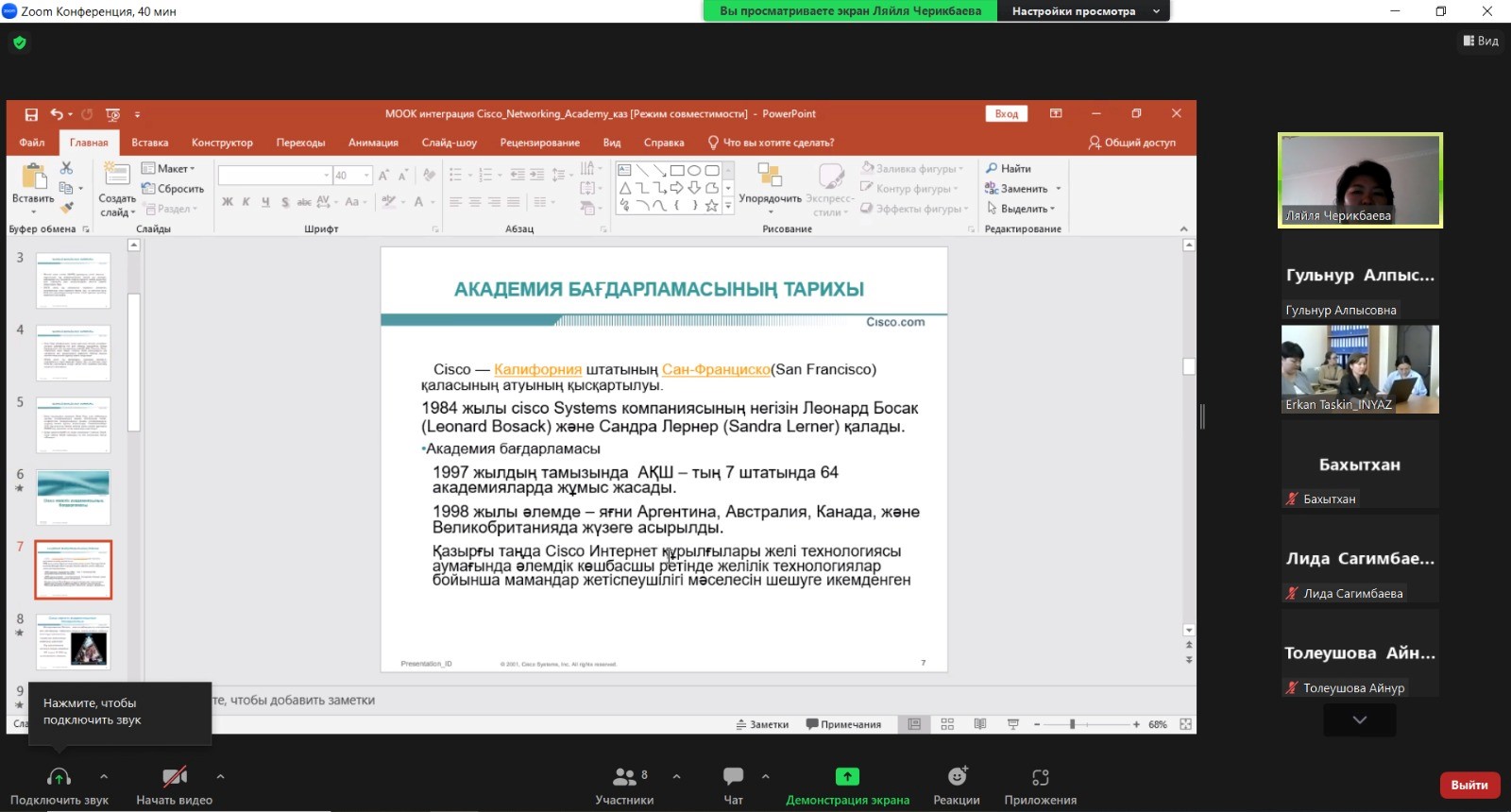Screen dimensions: 1511x812
Task: Select the star shape in shapes gallery
Action: [712, 205]
